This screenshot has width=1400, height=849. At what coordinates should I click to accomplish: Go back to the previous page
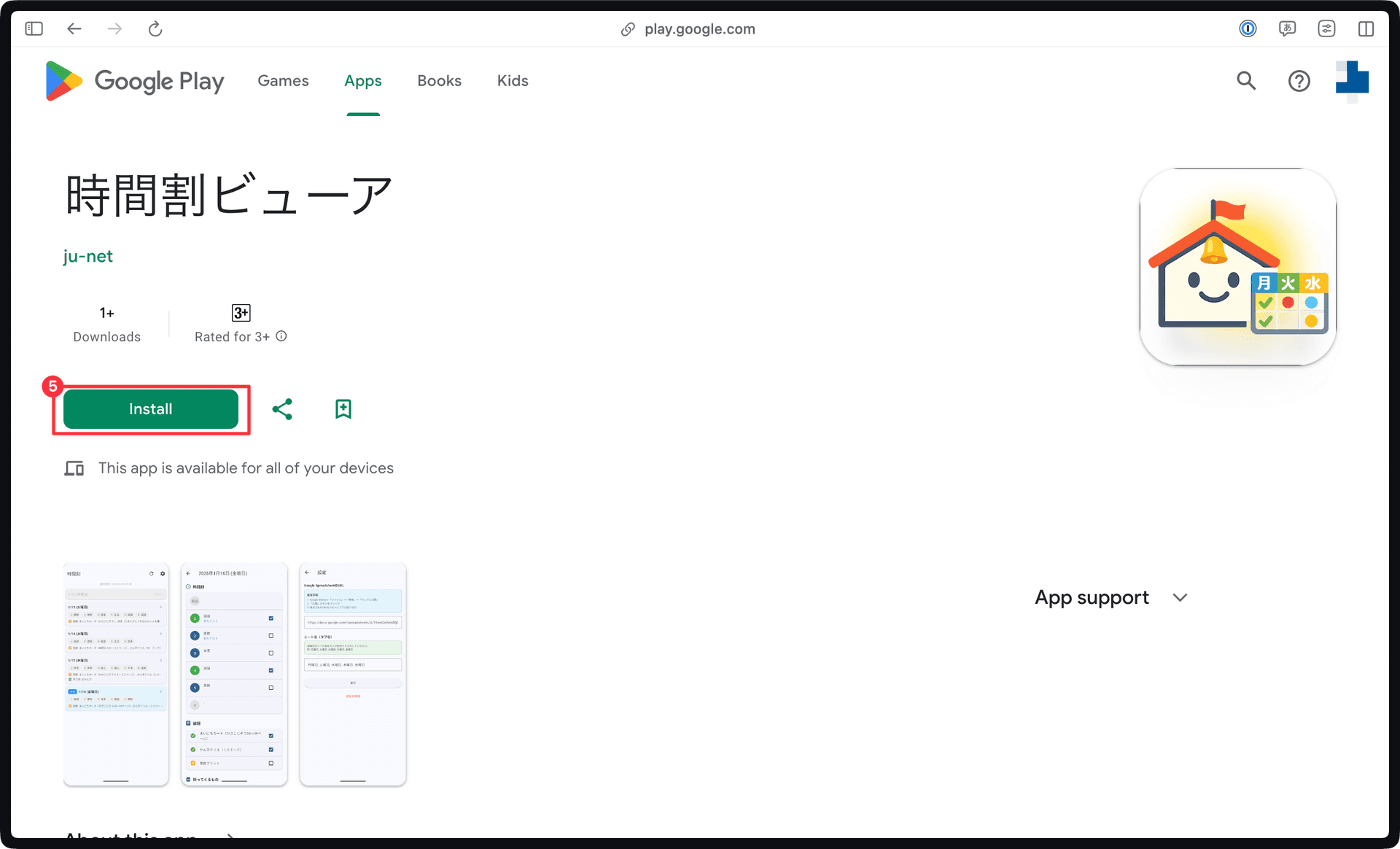click(74, 28)
